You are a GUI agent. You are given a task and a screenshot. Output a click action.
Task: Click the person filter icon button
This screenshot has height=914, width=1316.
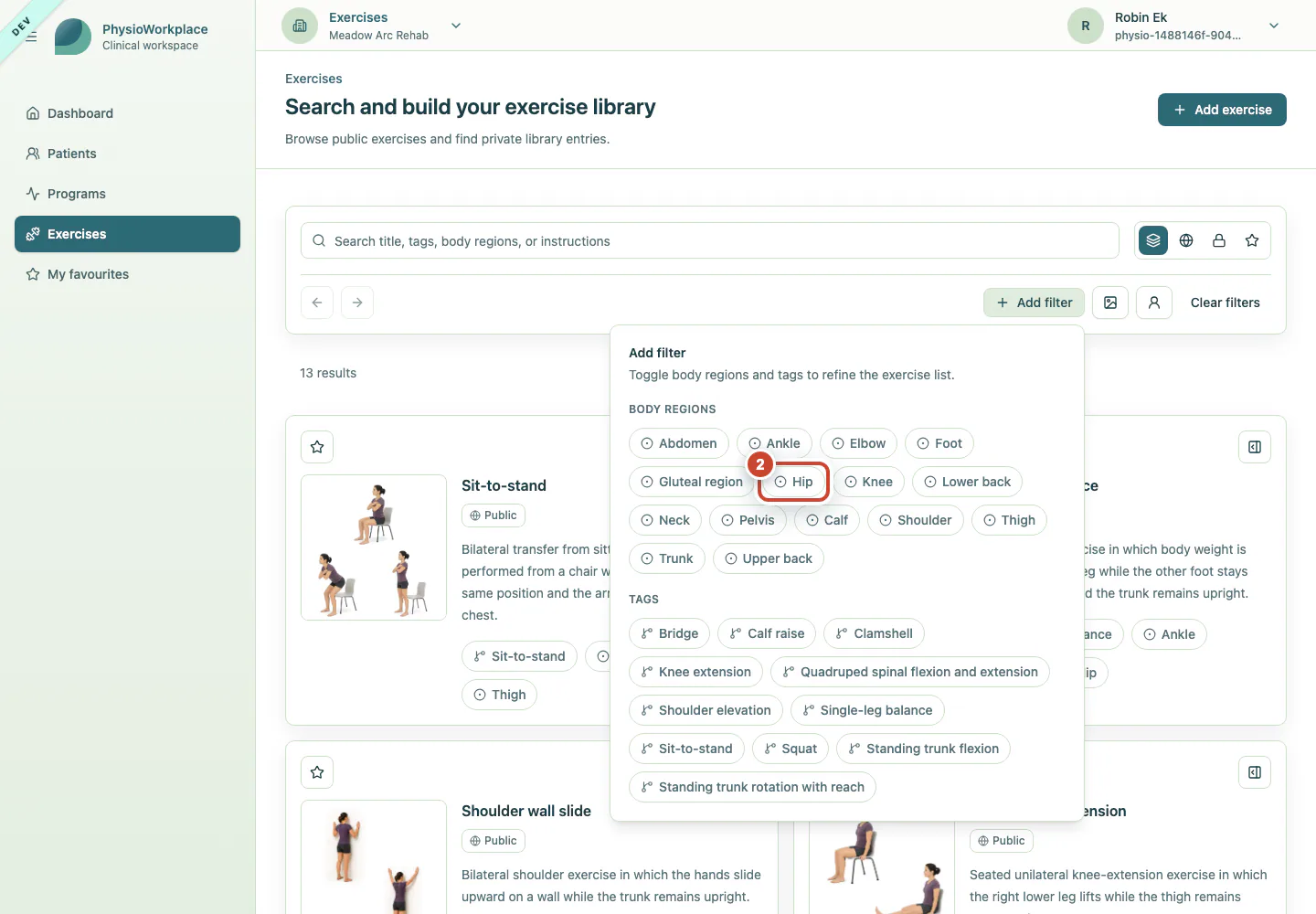click(1154, 303)
